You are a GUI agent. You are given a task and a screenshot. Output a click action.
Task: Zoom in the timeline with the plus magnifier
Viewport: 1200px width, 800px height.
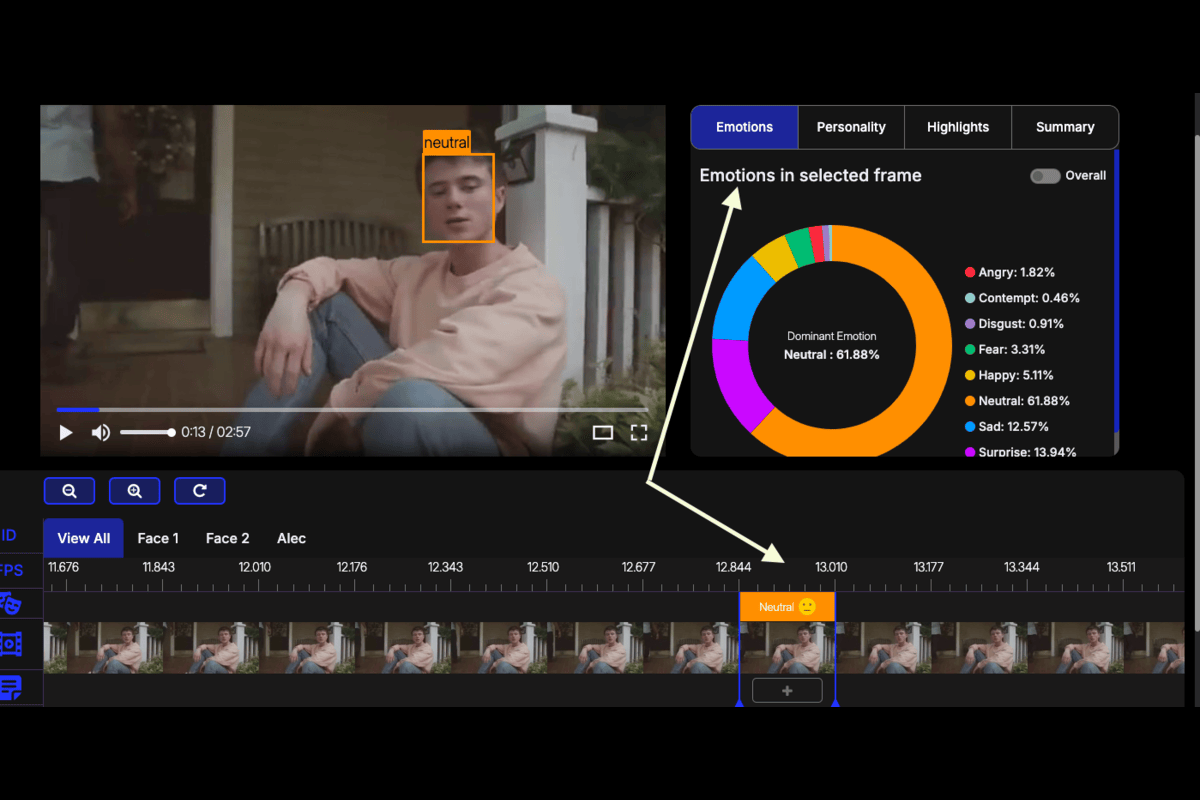coord(135,491)
